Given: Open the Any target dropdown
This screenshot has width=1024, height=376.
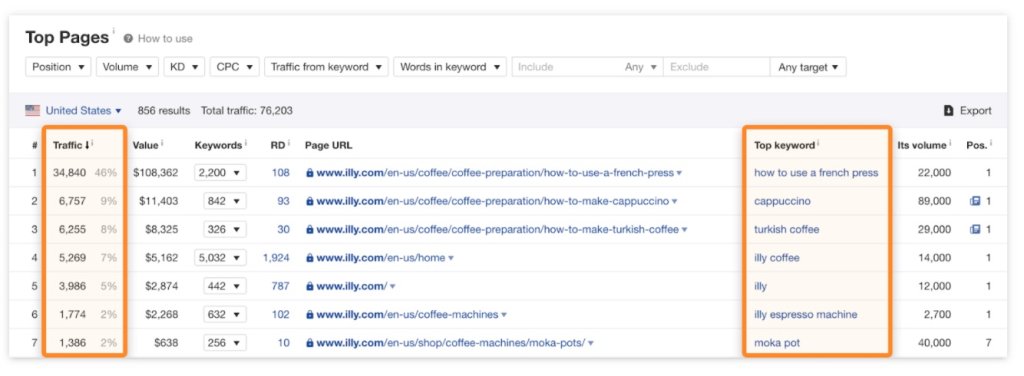Looking at the screenshot, I should tap(808, 67).
